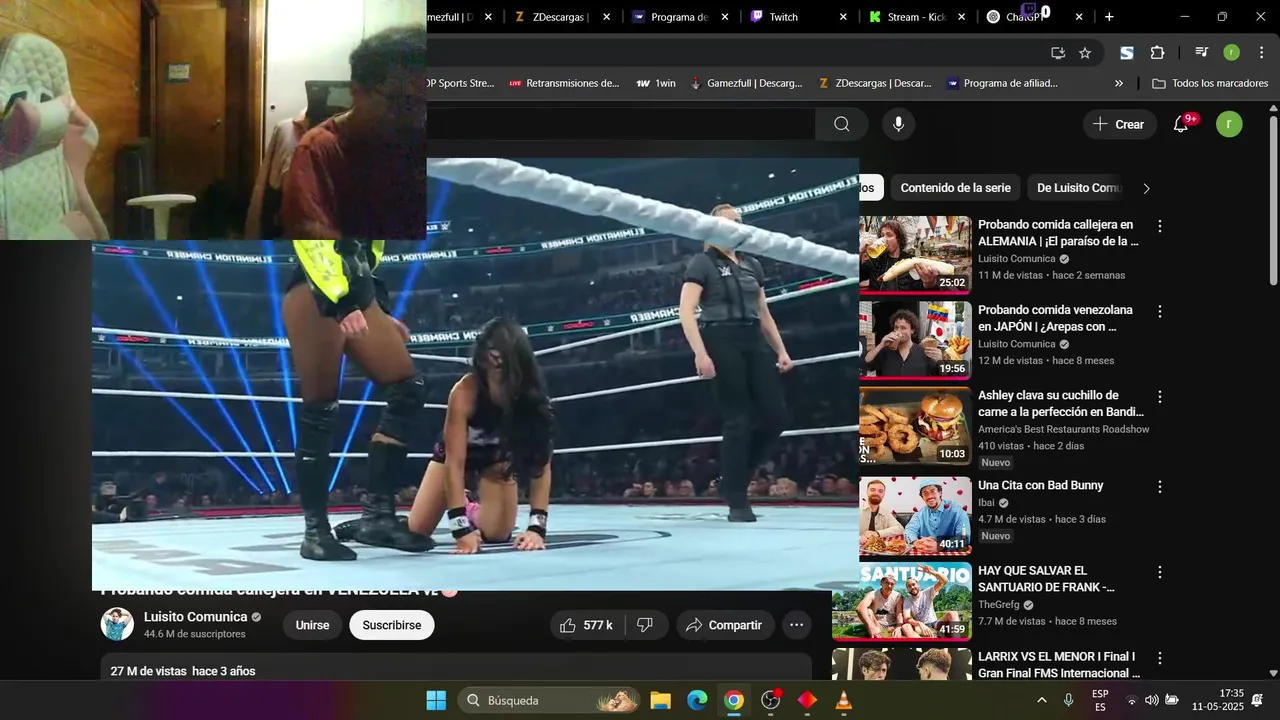Bookmark this page with the star icon

click(1085, 53)
